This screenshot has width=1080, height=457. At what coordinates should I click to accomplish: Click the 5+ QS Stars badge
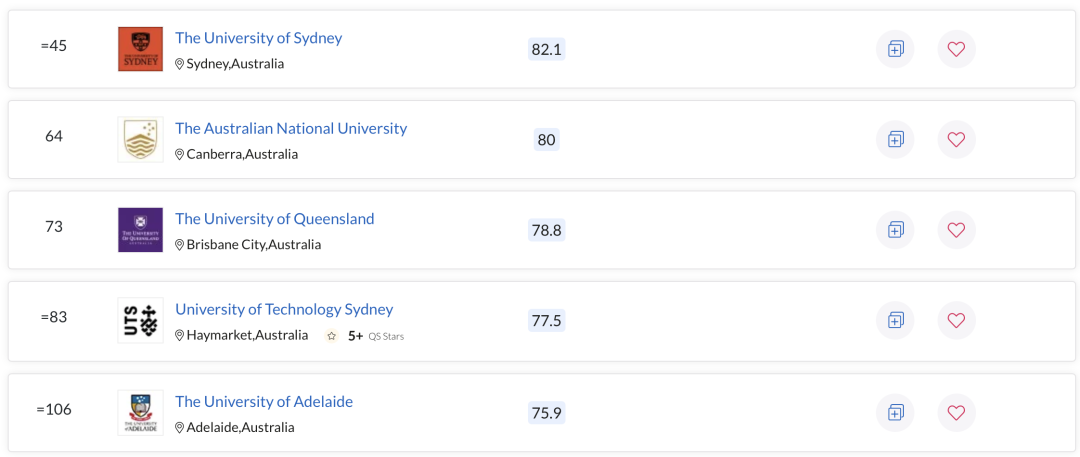tap(364, 336)
